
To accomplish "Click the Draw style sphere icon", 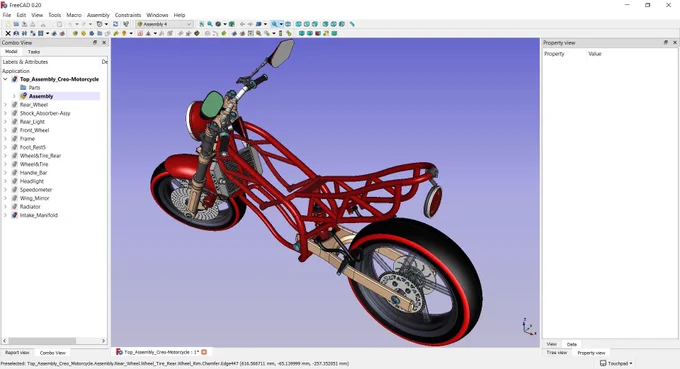I will (x=218, y=24).
